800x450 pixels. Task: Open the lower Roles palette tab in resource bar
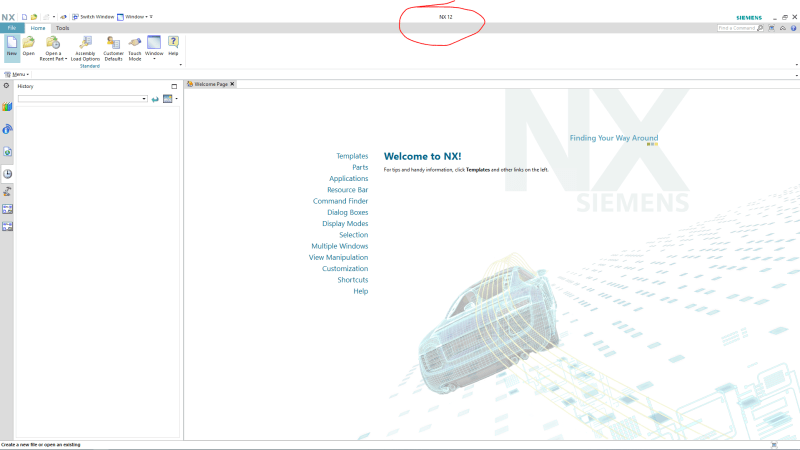pyautogui.click(x=7, y=226)
